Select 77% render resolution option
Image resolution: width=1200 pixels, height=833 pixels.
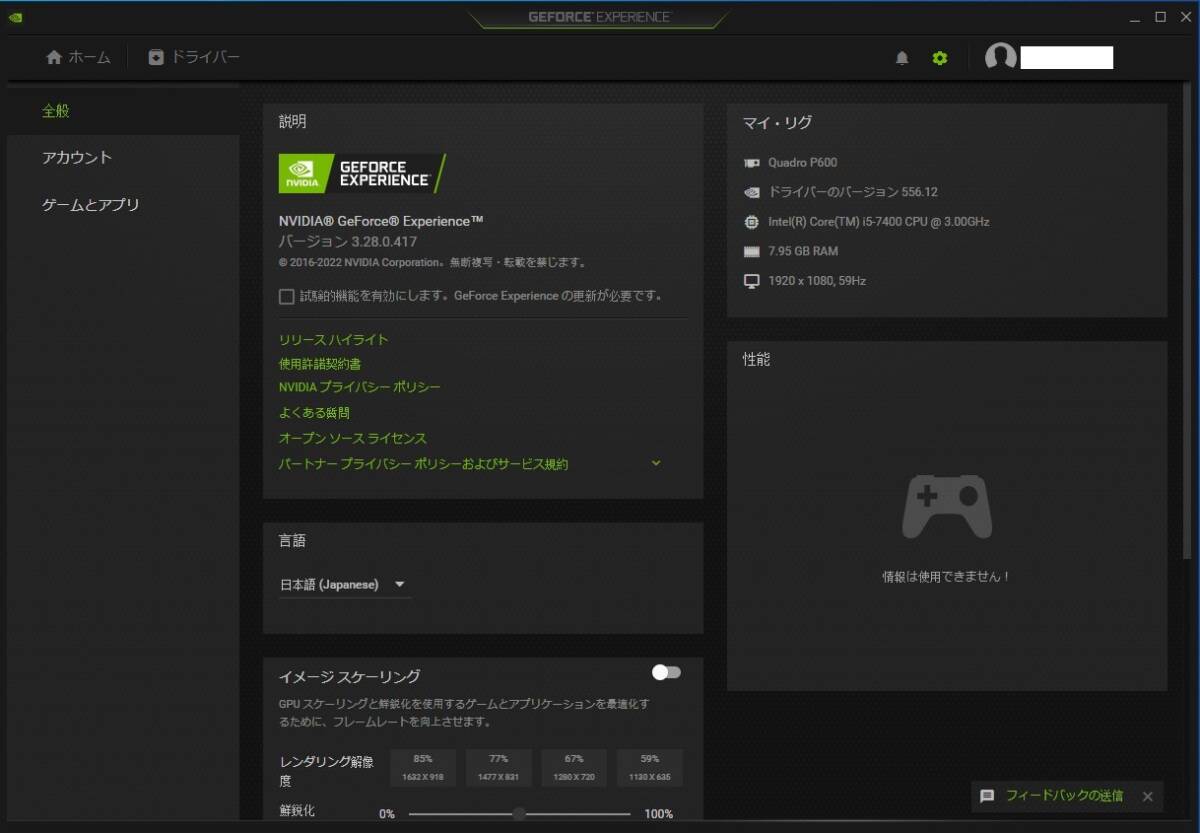coord(499,768)
